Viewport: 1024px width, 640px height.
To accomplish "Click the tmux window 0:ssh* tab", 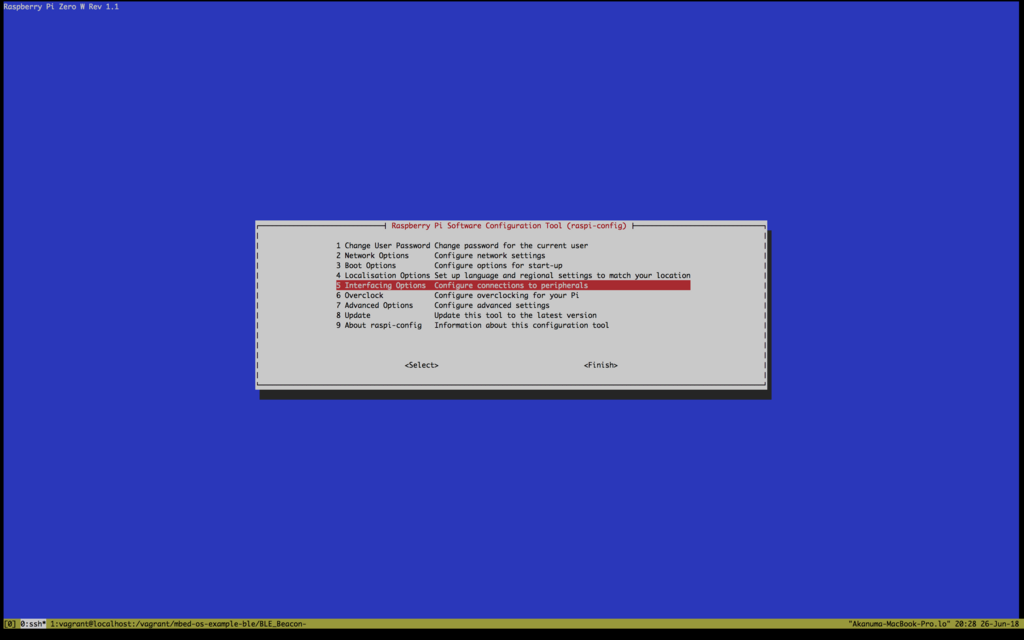I will (x=33, y=624).
